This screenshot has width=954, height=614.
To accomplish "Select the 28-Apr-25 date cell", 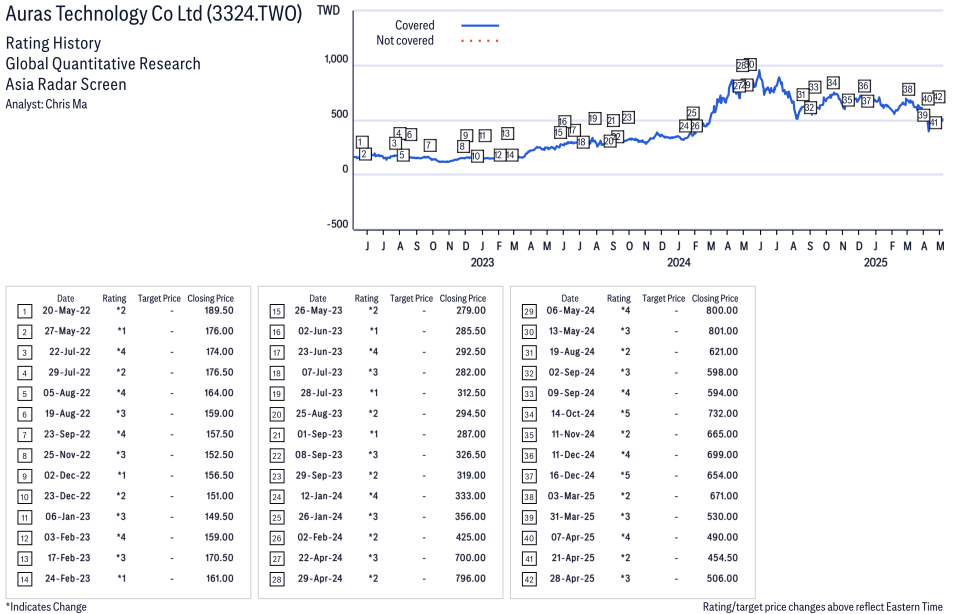I will 572,579.
